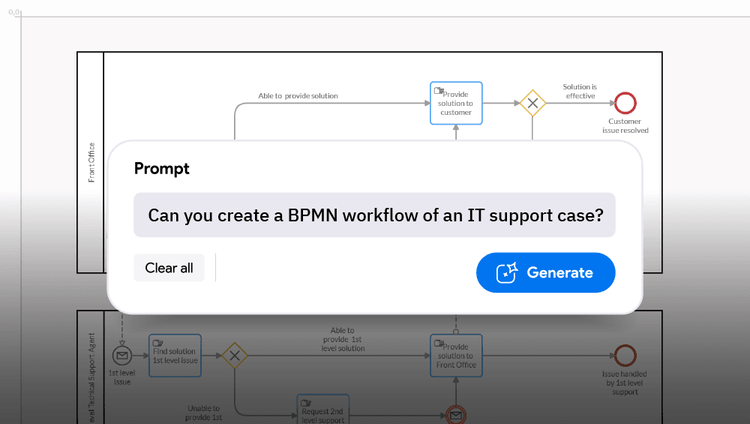Select the 1st level issue message start event
Viewport: 750px width, 424px height.
122,355
